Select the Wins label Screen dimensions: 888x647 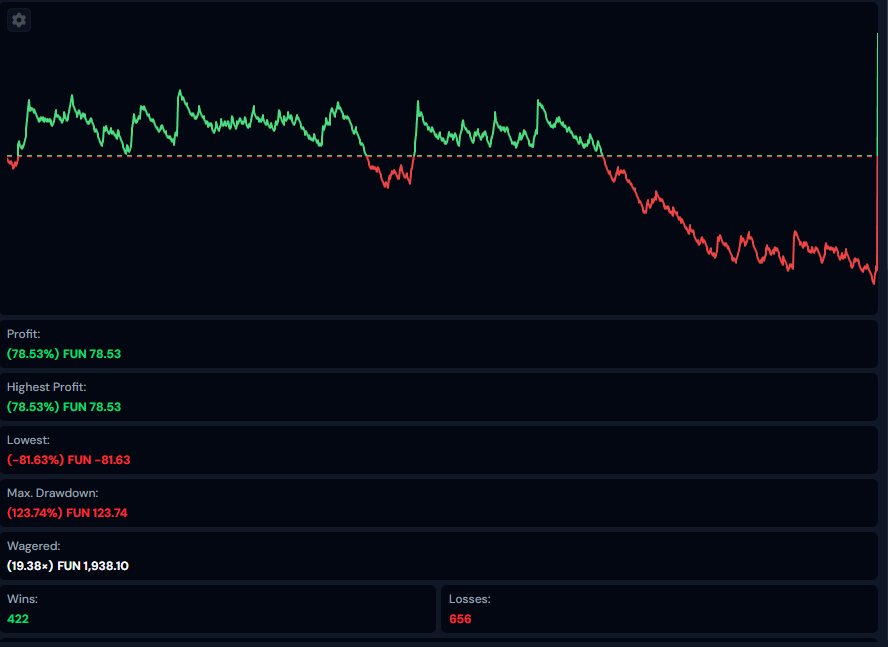click(x=22, y=599)
